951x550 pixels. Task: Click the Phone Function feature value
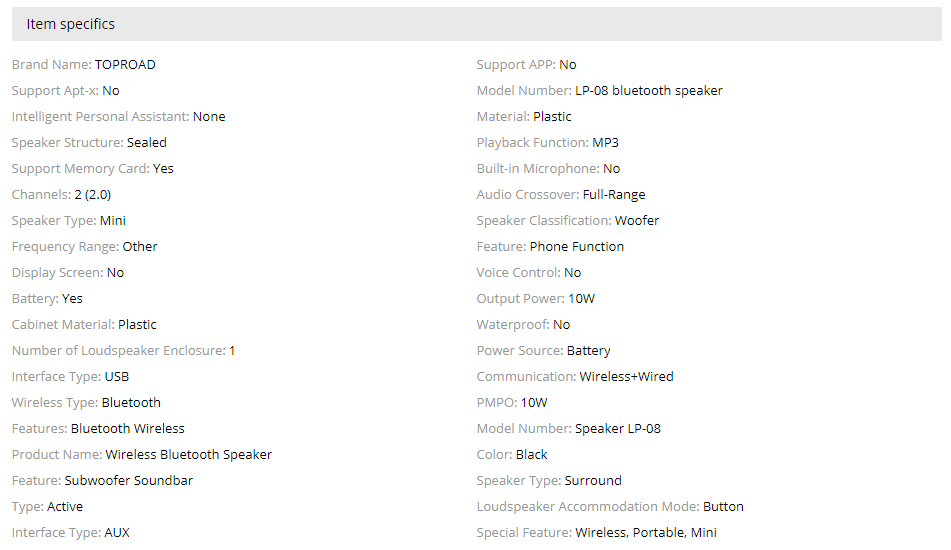[577, 247]
